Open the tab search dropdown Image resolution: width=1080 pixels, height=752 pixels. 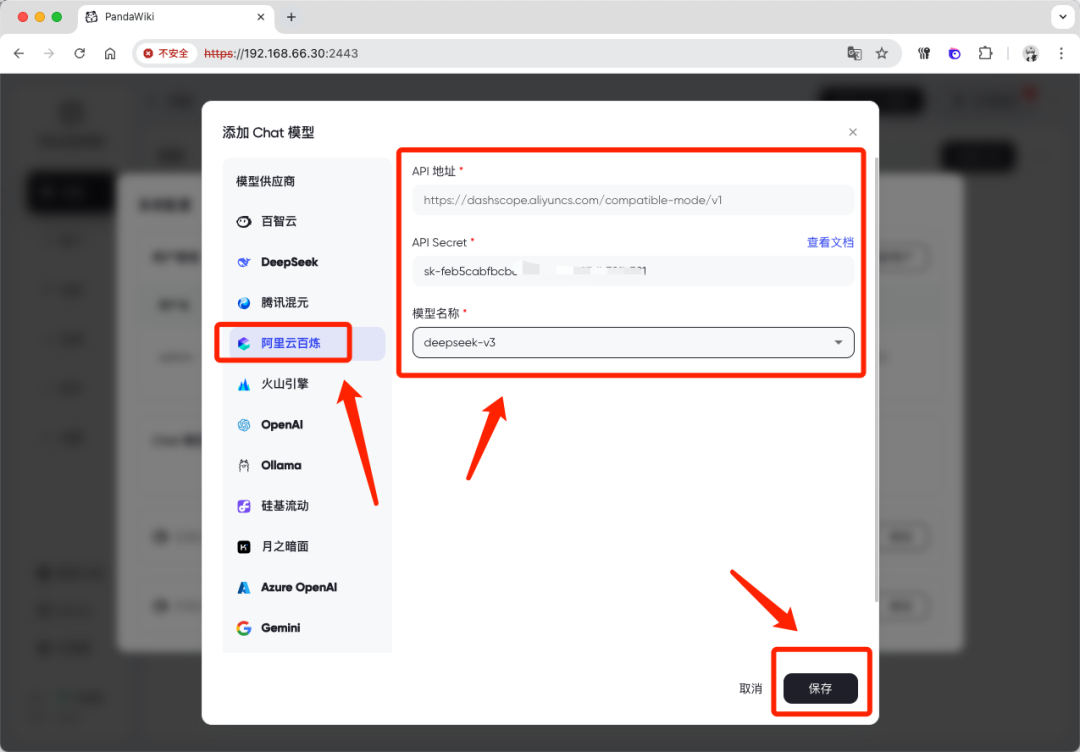point(1063,17)
